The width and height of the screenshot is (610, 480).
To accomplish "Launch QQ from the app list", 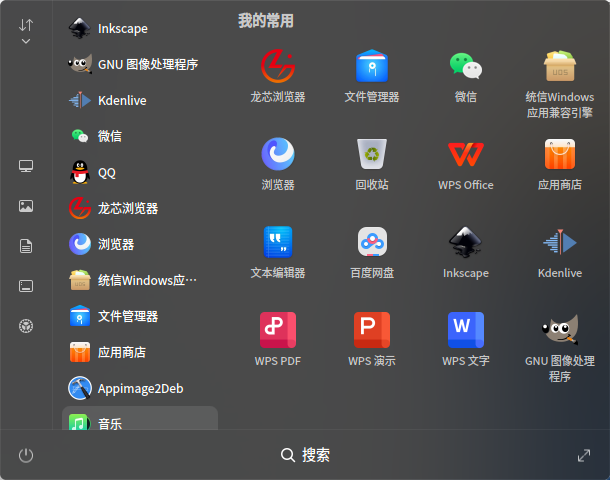I will [140, 172].
